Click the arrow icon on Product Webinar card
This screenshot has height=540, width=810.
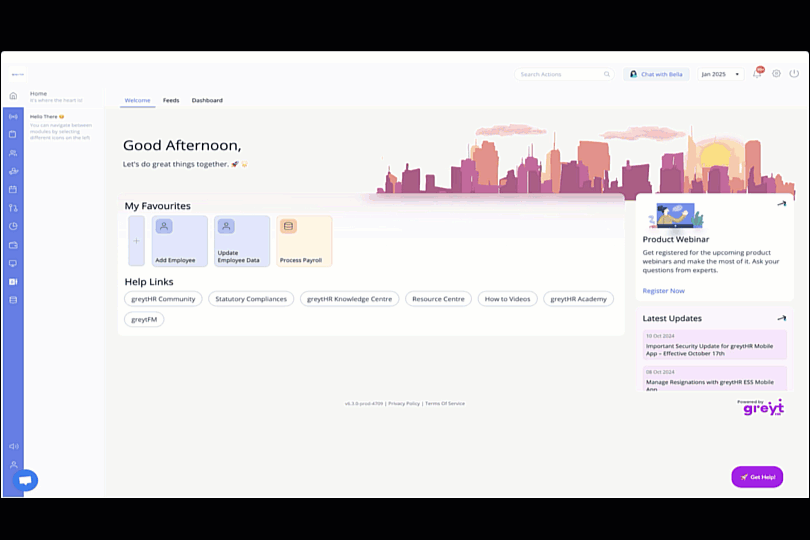click(782, 204)
